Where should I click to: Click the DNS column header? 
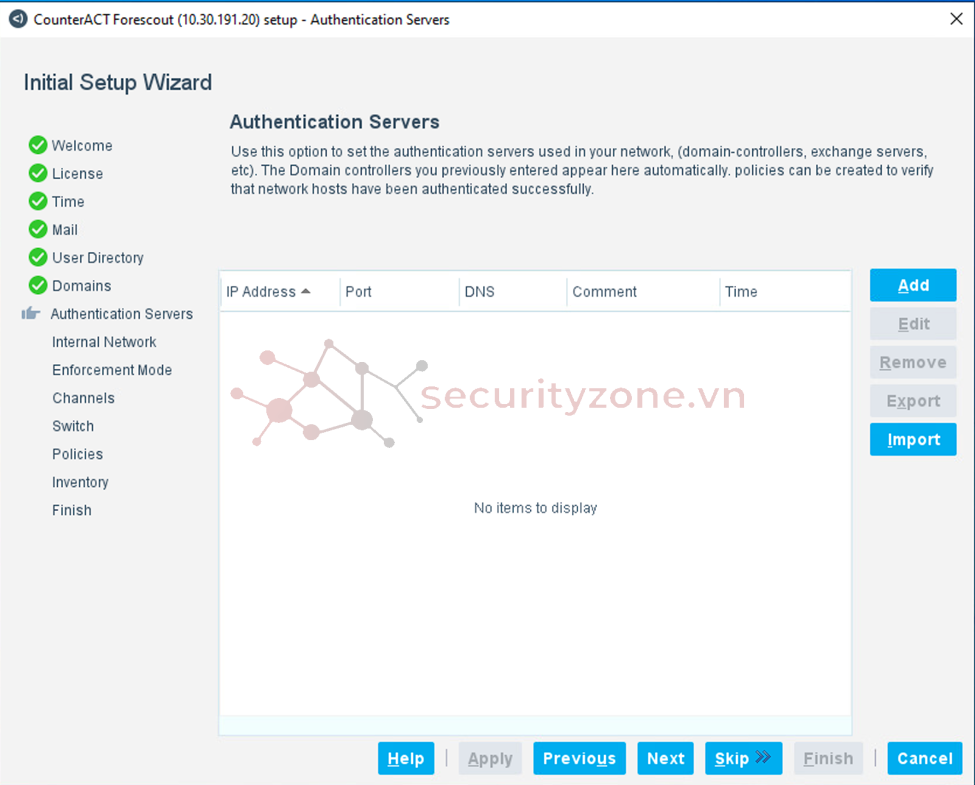click(x=513, y=291)
